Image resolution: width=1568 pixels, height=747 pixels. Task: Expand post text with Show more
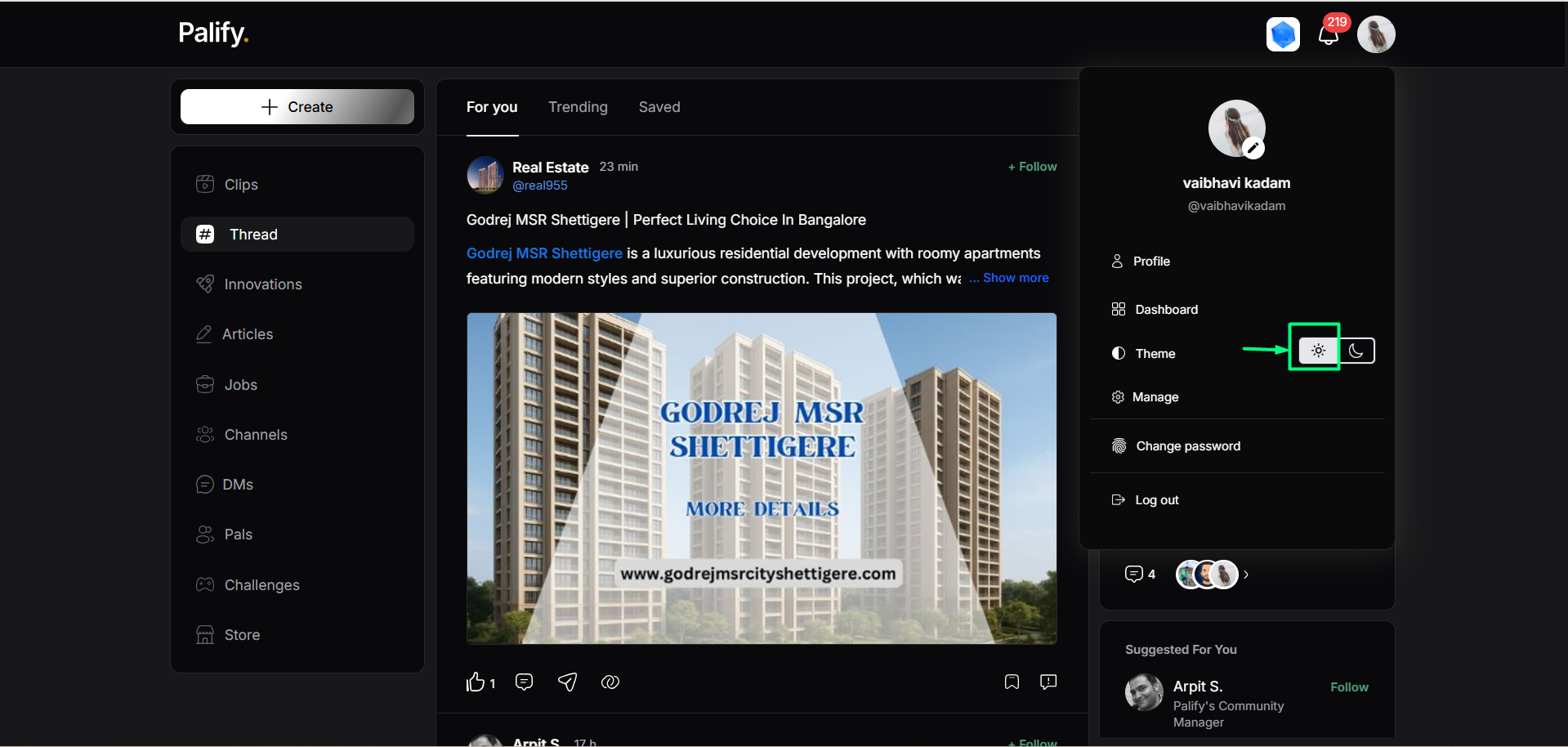[1016, 278]
